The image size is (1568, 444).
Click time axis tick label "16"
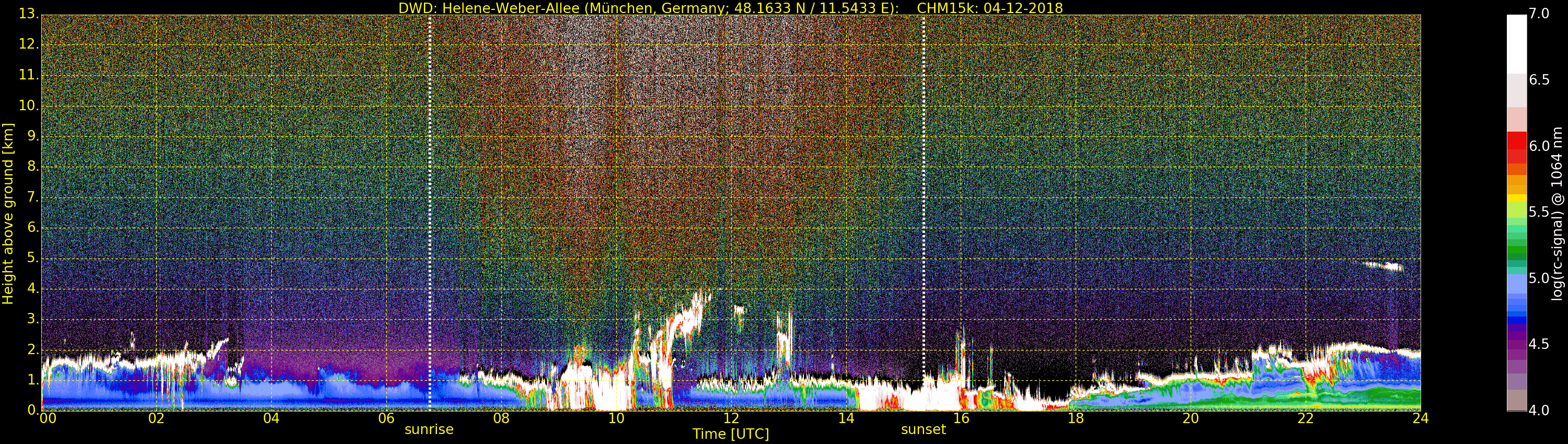[961, 418]
